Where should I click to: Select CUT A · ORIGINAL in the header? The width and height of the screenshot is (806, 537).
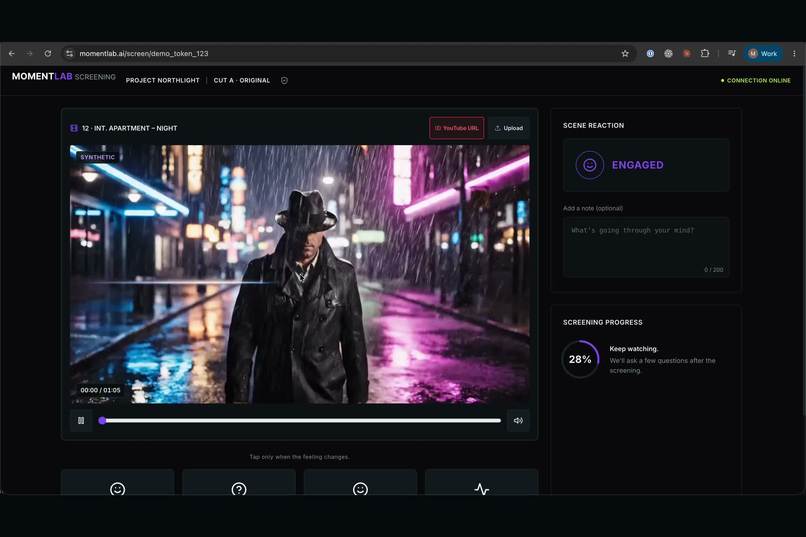(242, 80)
